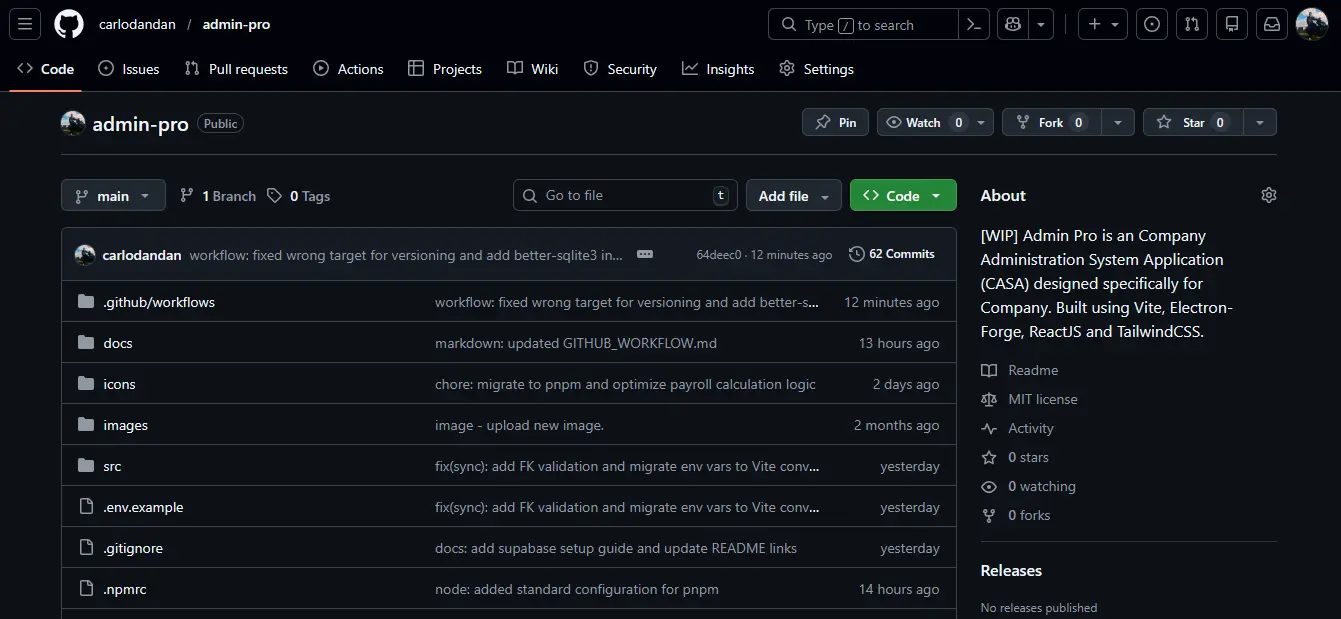Fork the repository with Fork button
The width and height of the screenshot is (1341, 619).
tap(1050, 122)
